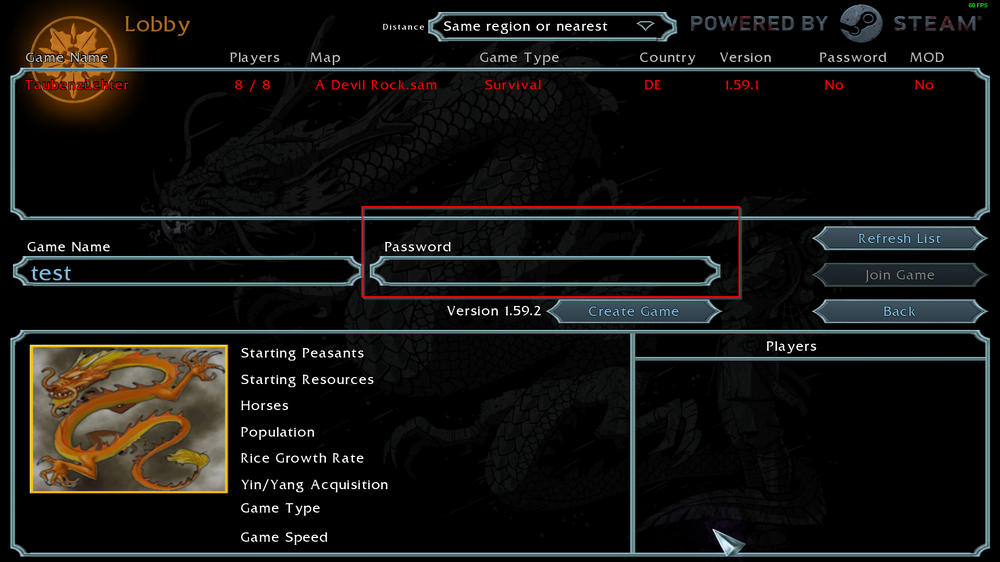
Task: Click the arrow on the Distance selector
Action: (x=645, y=26)
